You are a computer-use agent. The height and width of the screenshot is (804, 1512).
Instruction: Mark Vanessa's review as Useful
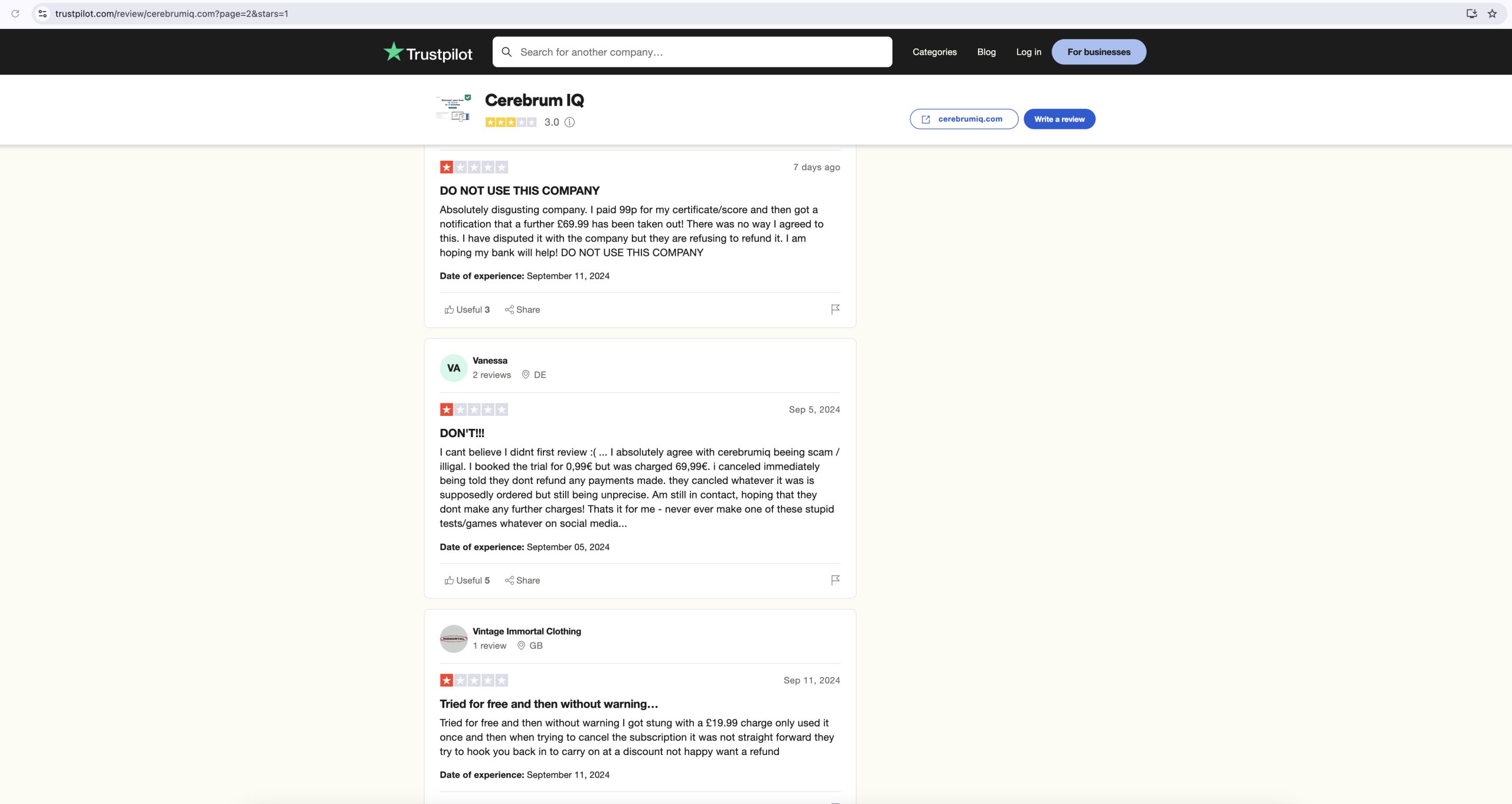467,580
